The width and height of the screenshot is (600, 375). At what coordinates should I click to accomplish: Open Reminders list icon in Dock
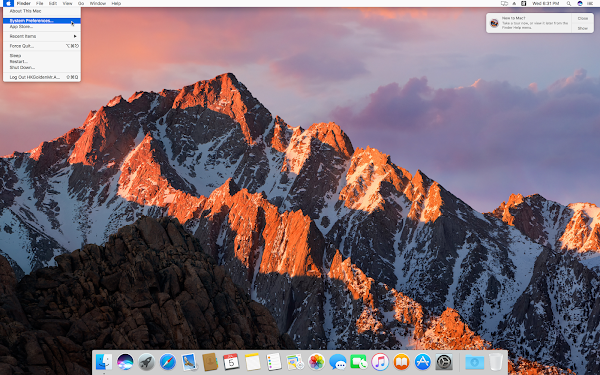tap(274, 362)
